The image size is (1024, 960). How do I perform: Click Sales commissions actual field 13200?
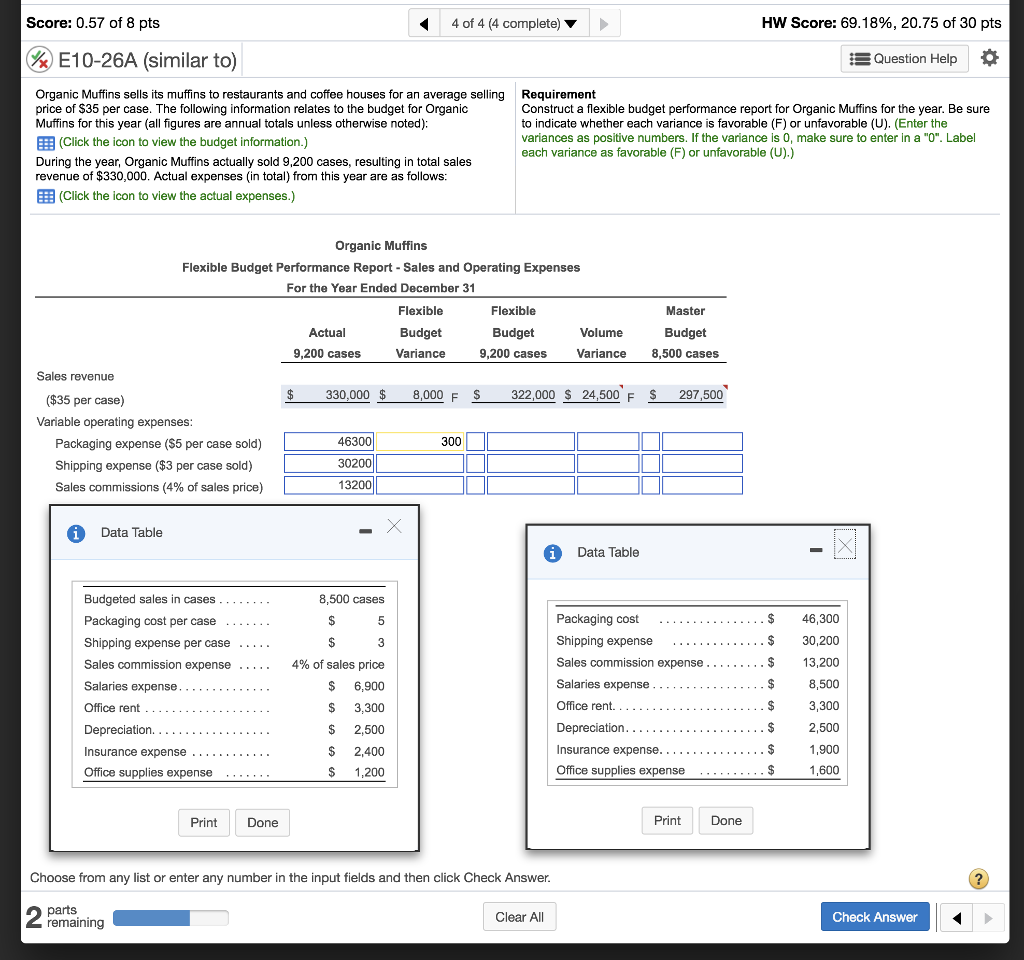329,485
